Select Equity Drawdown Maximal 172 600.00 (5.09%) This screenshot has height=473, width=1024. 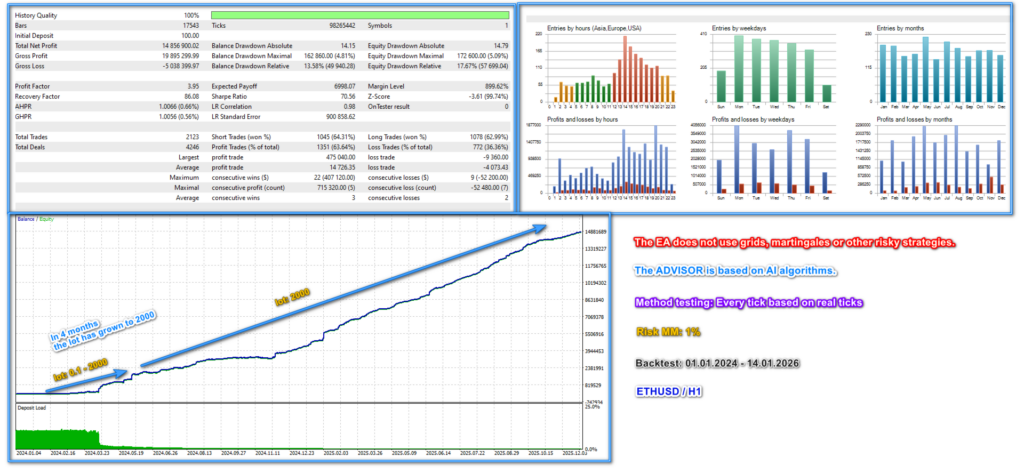484,56
